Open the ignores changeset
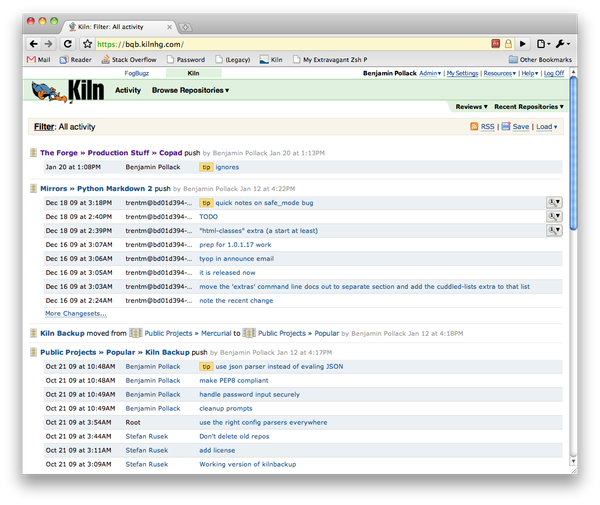Screen dimensions: 600x505 [227, 167]
